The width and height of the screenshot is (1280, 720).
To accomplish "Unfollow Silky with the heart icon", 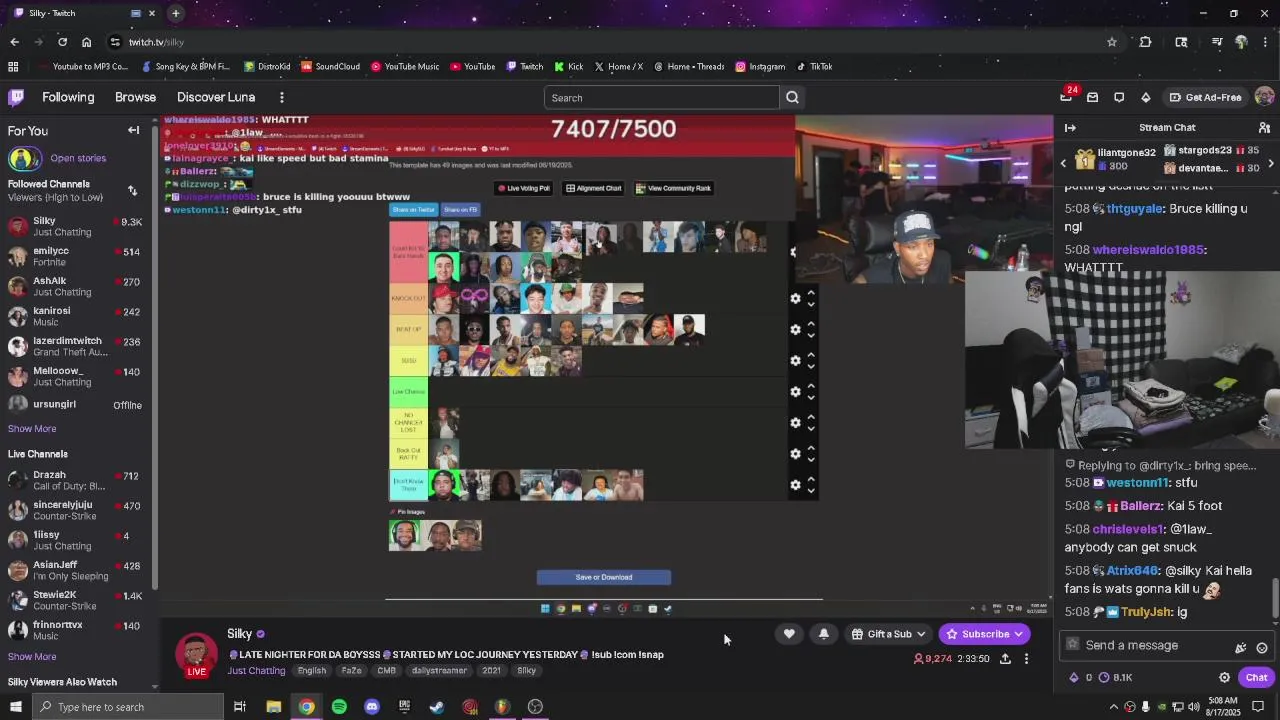I will pos(789,634).
